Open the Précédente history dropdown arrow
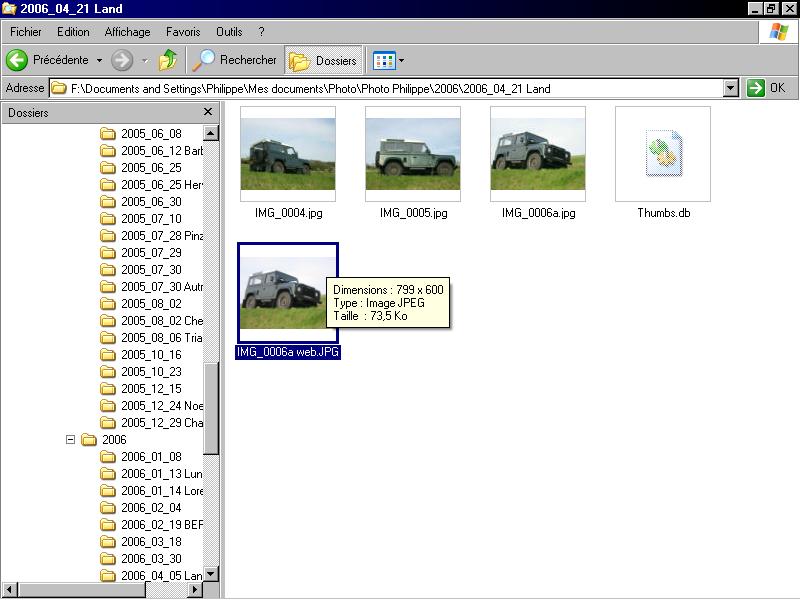Screen dimensions: 800x600 point(99,60)
